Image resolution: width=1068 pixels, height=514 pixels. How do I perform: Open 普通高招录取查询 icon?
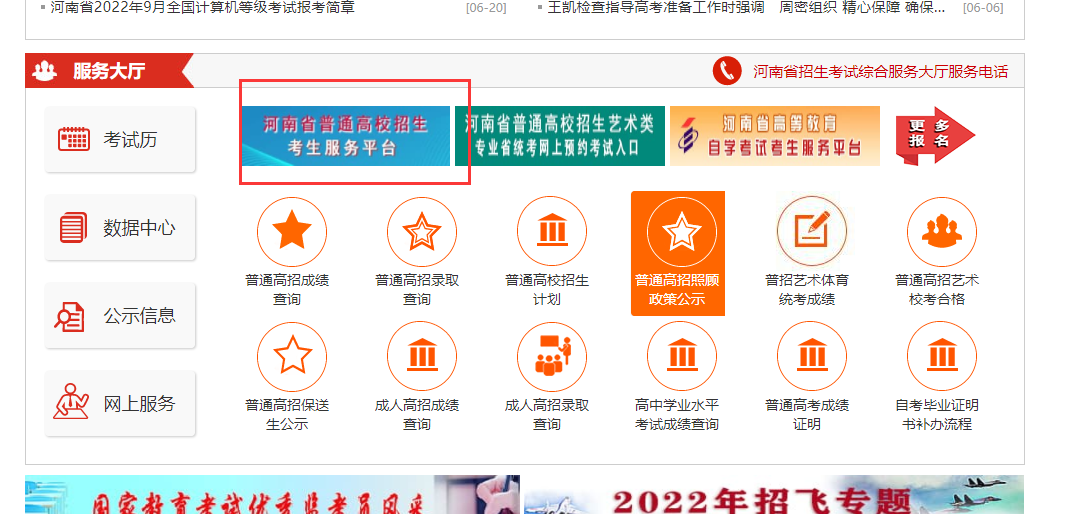421,232
